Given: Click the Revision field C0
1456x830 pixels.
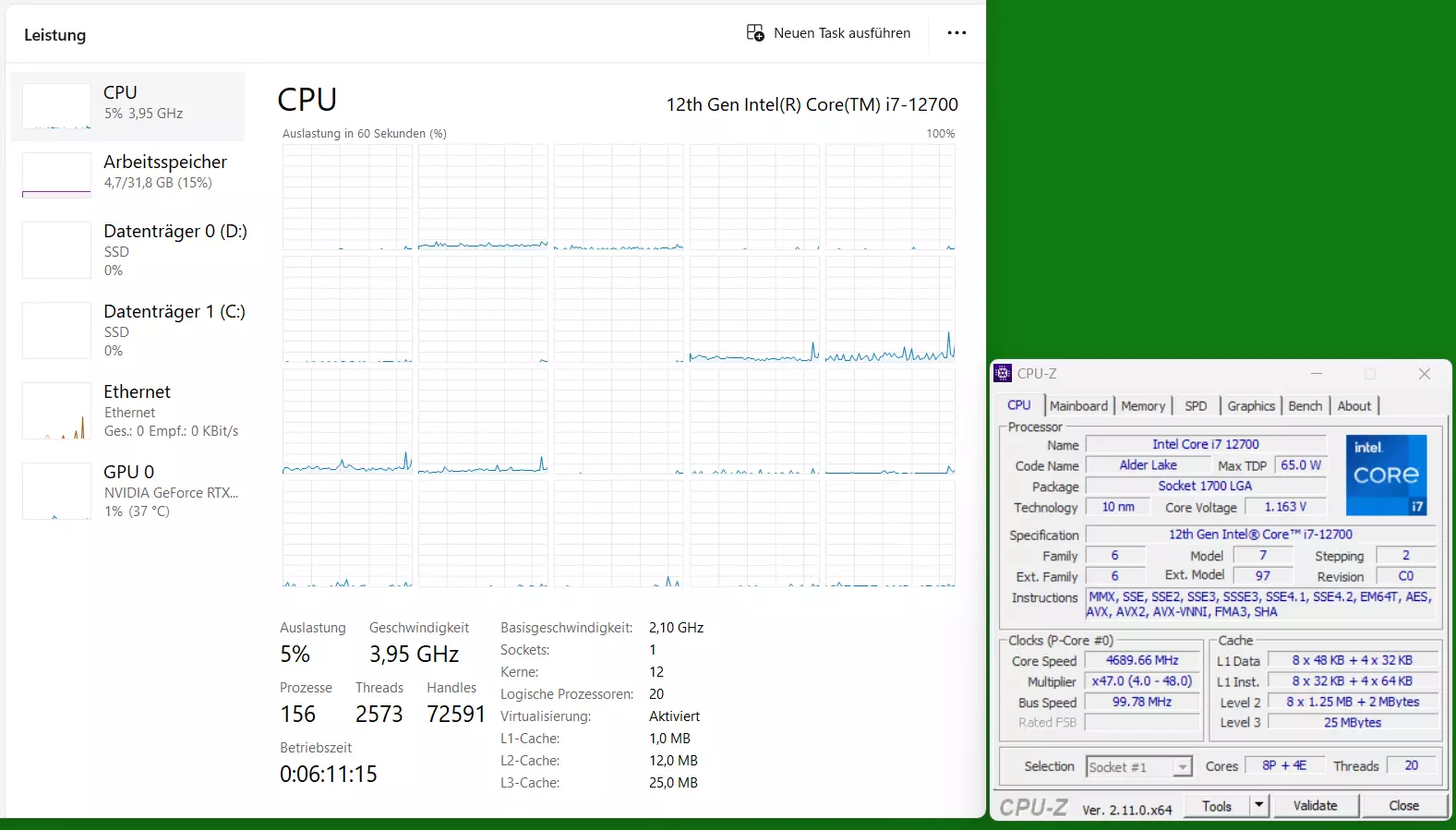Looking at the screenshot, I should pyautogui.click(x=1406, y=575).
